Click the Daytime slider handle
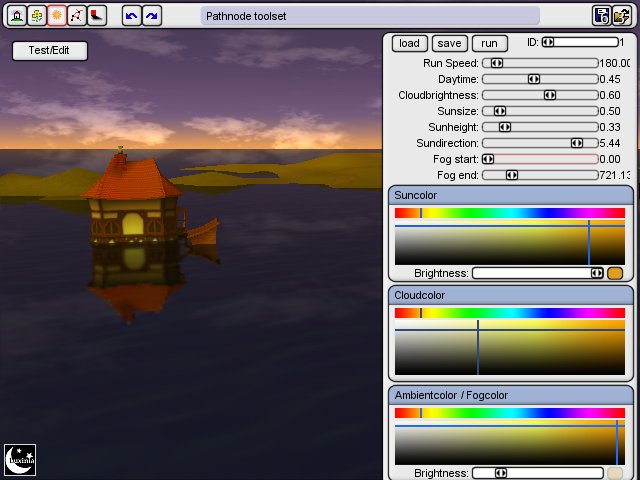 534,79
